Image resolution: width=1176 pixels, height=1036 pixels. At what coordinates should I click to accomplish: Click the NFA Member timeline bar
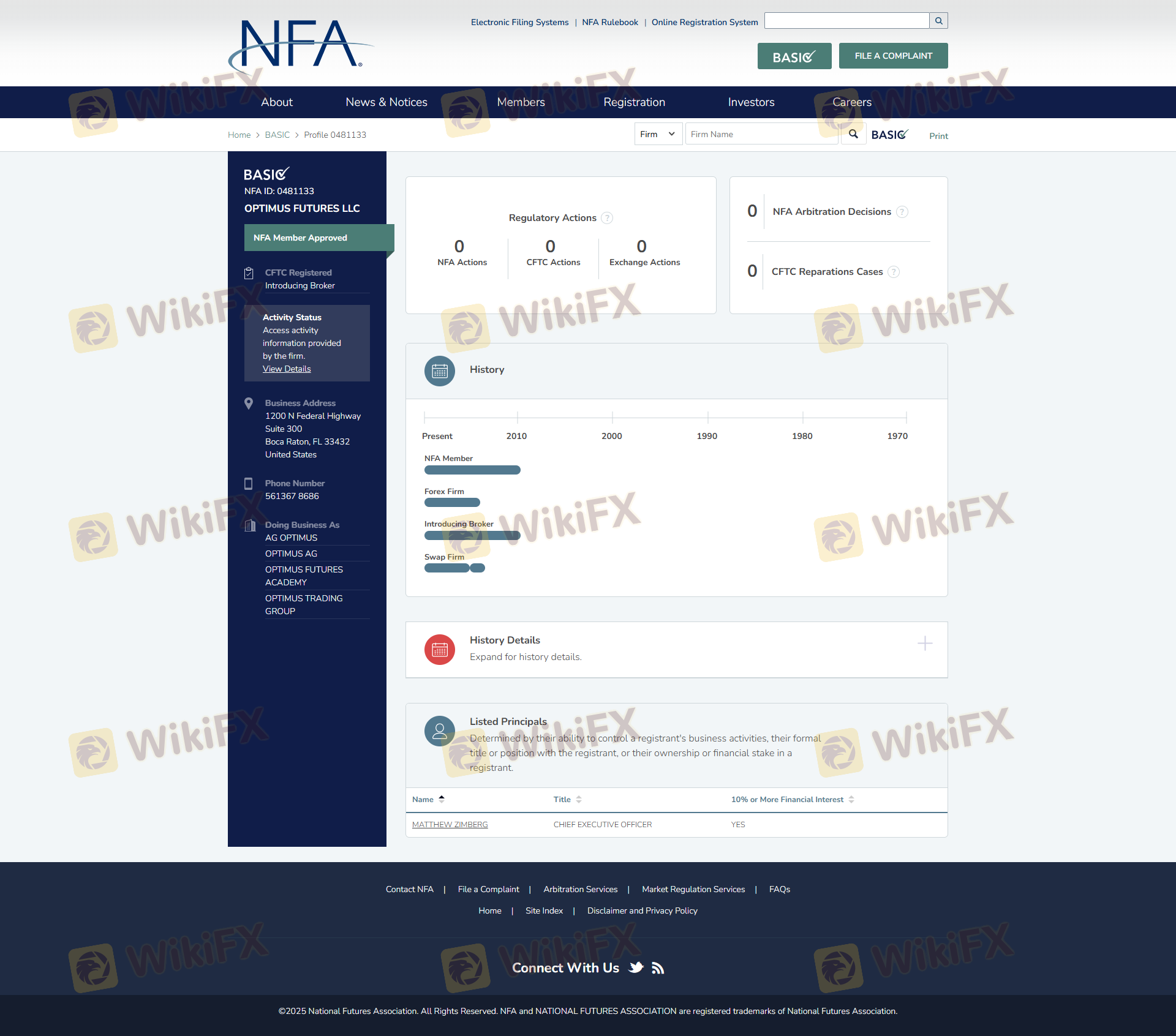(472, 470)
